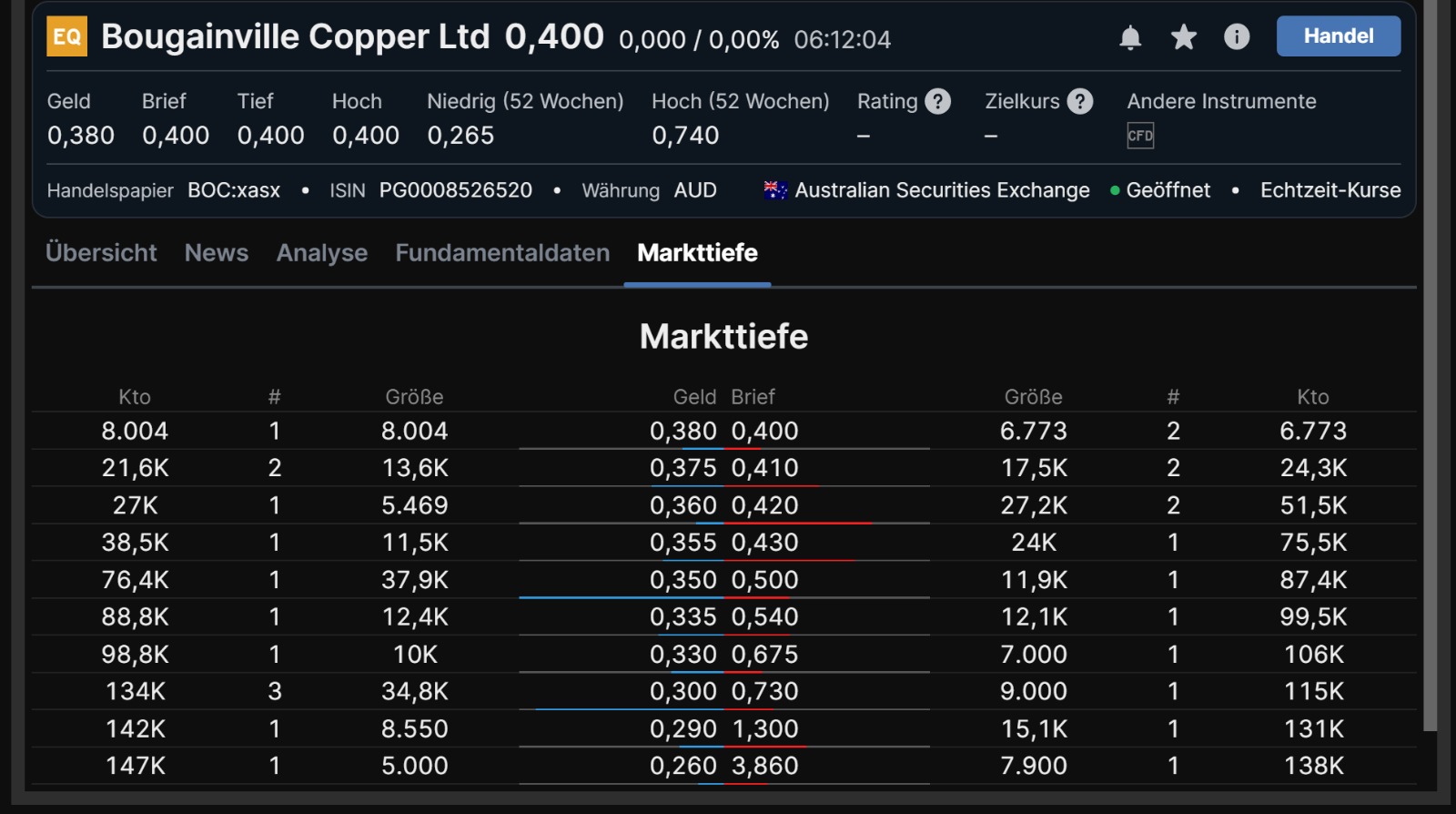1456x814 pixels.
Task: Open the News tab
Action: point(217,253)
